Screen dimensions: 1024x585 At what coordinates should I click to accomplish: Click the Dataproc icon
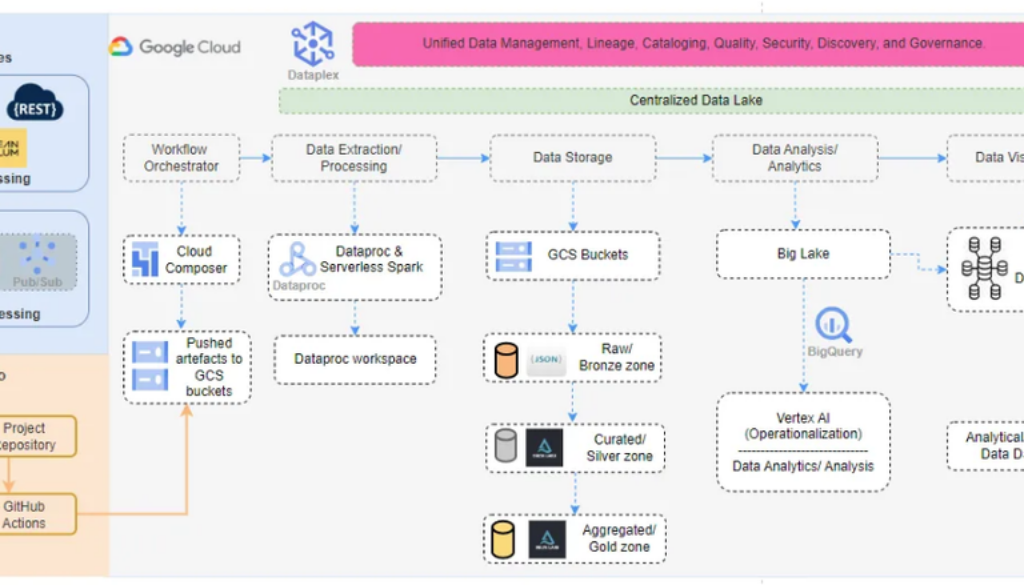coord(297,259)
